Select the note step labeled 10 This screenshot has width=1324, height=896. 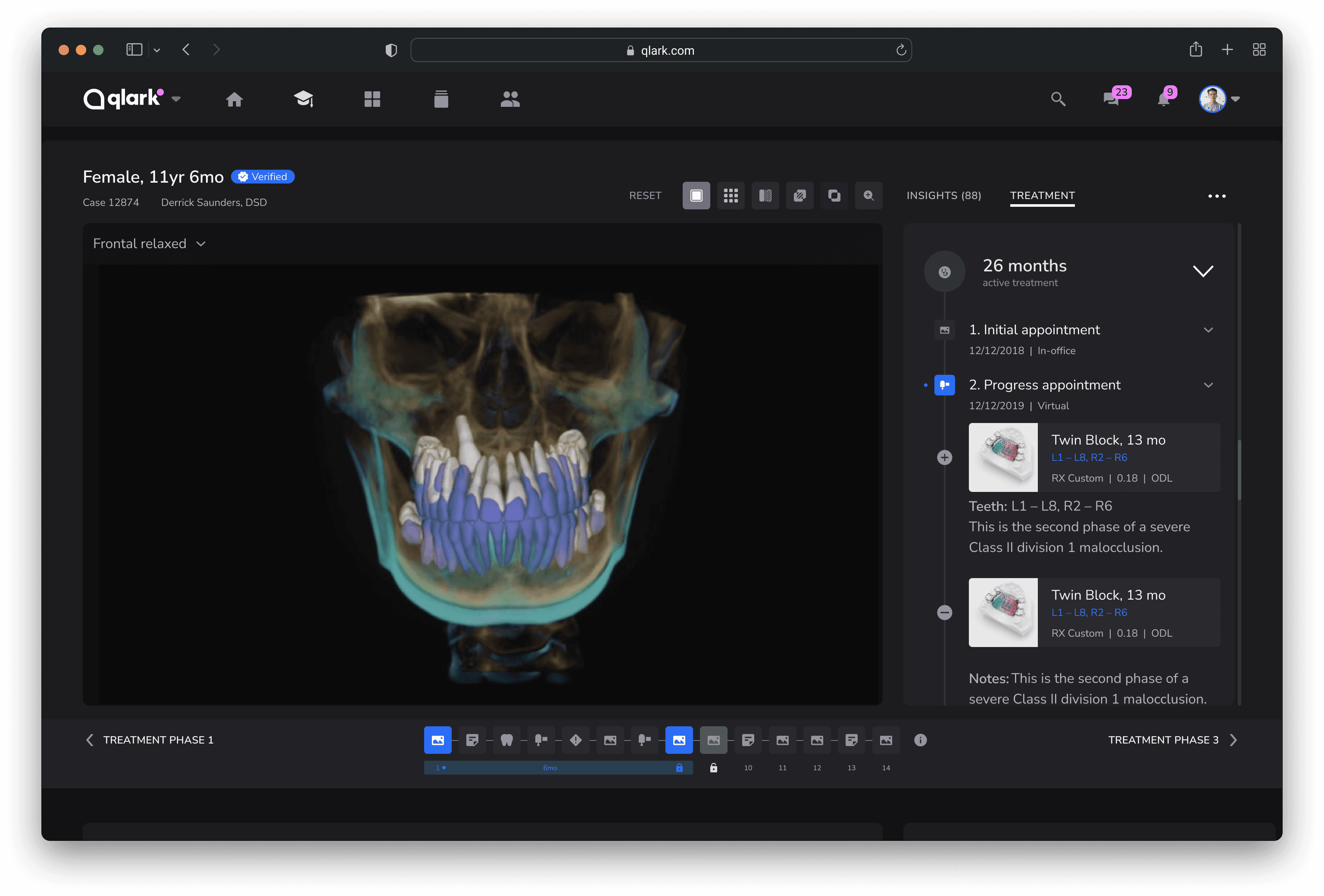(748, 740)
